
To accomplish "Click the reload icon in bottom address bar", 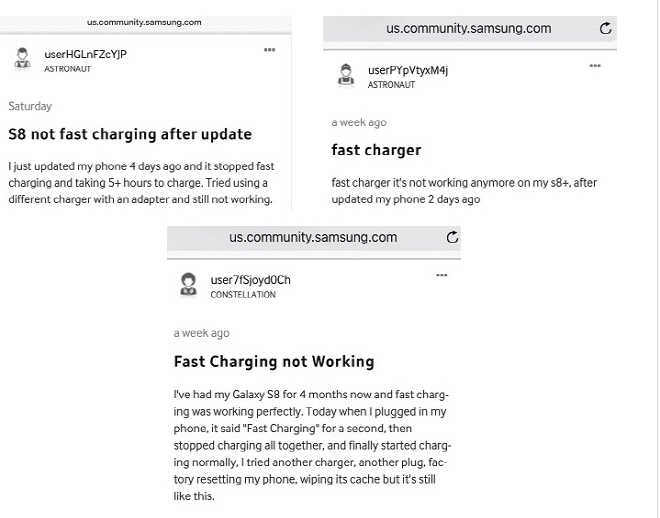I will (452, 237).
